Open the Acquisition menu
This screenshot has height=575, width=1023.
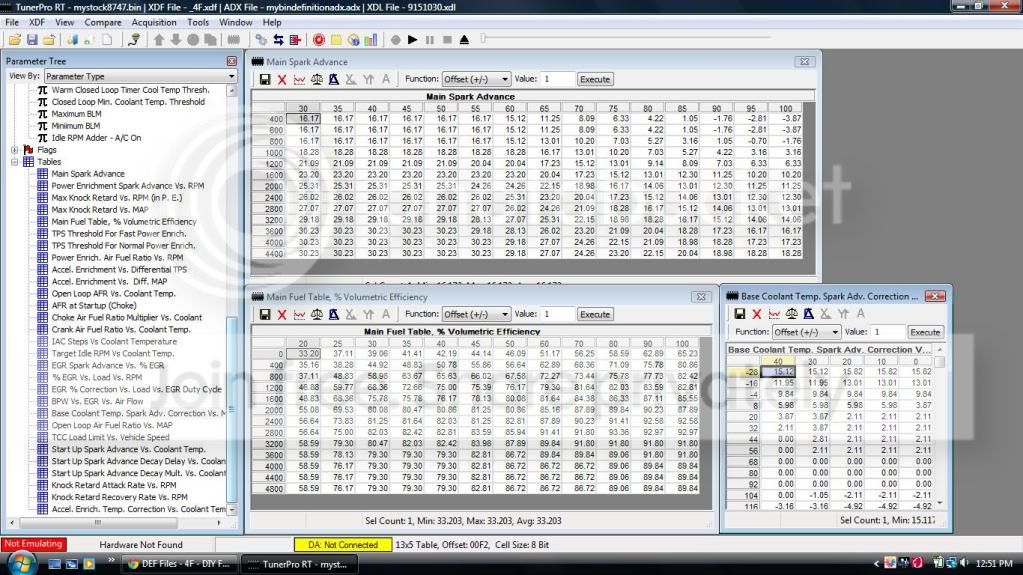[154, 22]
